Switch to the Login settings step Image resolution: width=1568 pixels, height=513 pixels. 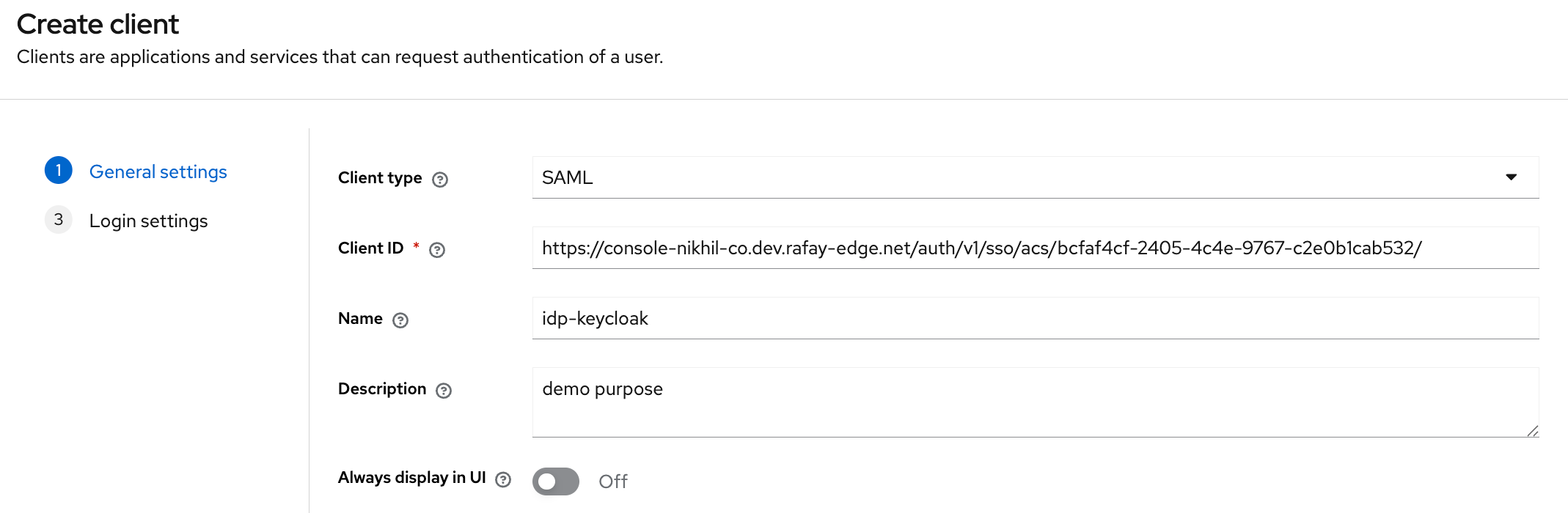point(148,221)
